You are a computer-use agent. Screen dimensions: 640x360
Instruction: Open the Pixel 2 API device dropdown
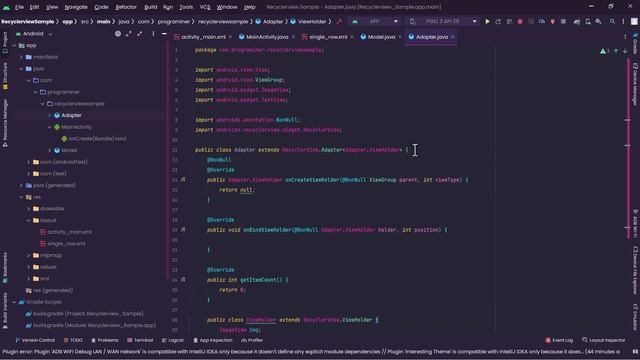443,21
